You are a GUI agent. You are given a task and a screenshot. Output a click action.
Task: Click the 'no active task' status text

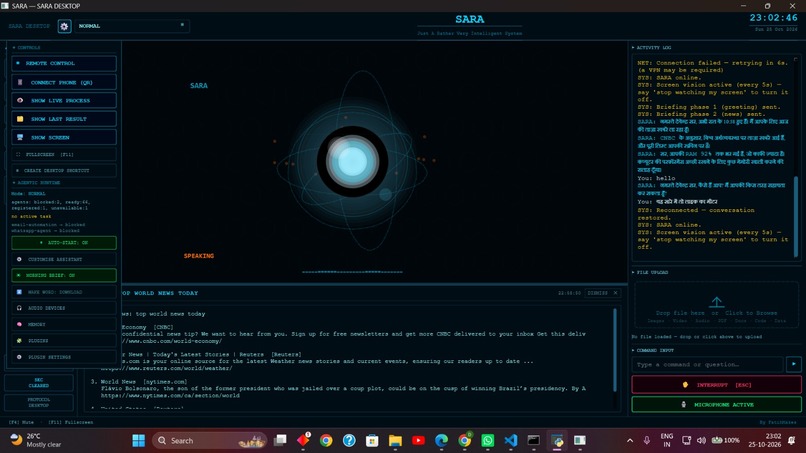click(x=31, y=216)
